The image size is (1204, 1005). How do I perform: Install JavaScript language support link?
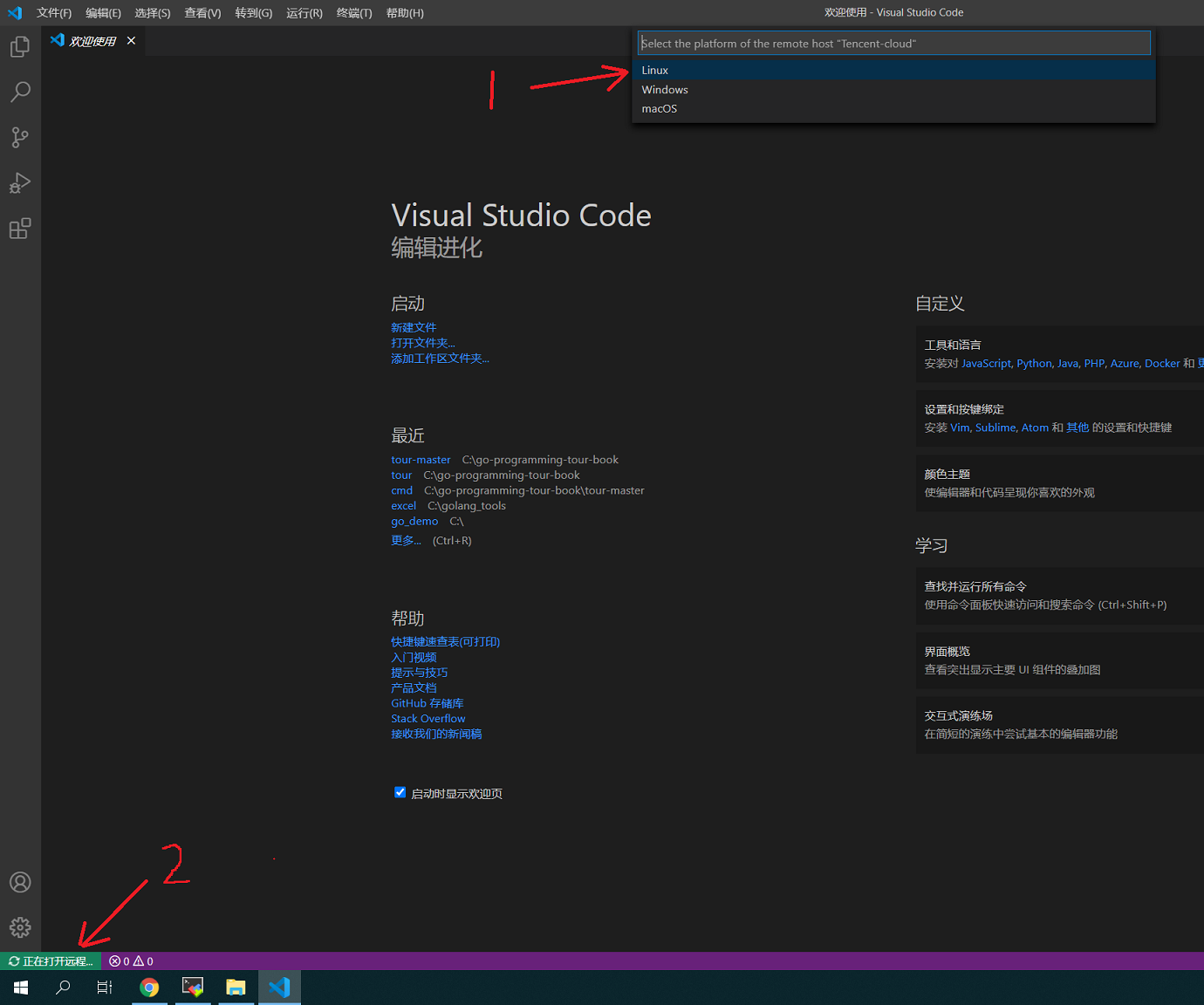pos(986,364)
